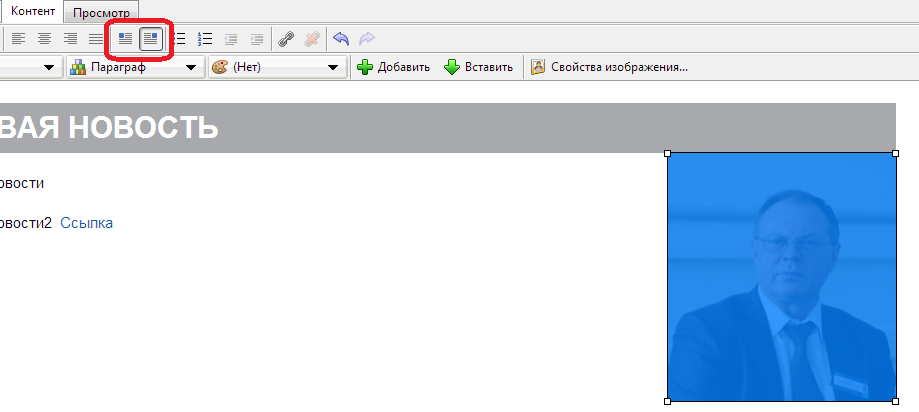Increase the paragraph indent
Image resolution: width=919 pixels, height=412 pixels.
tap(257, 39)
